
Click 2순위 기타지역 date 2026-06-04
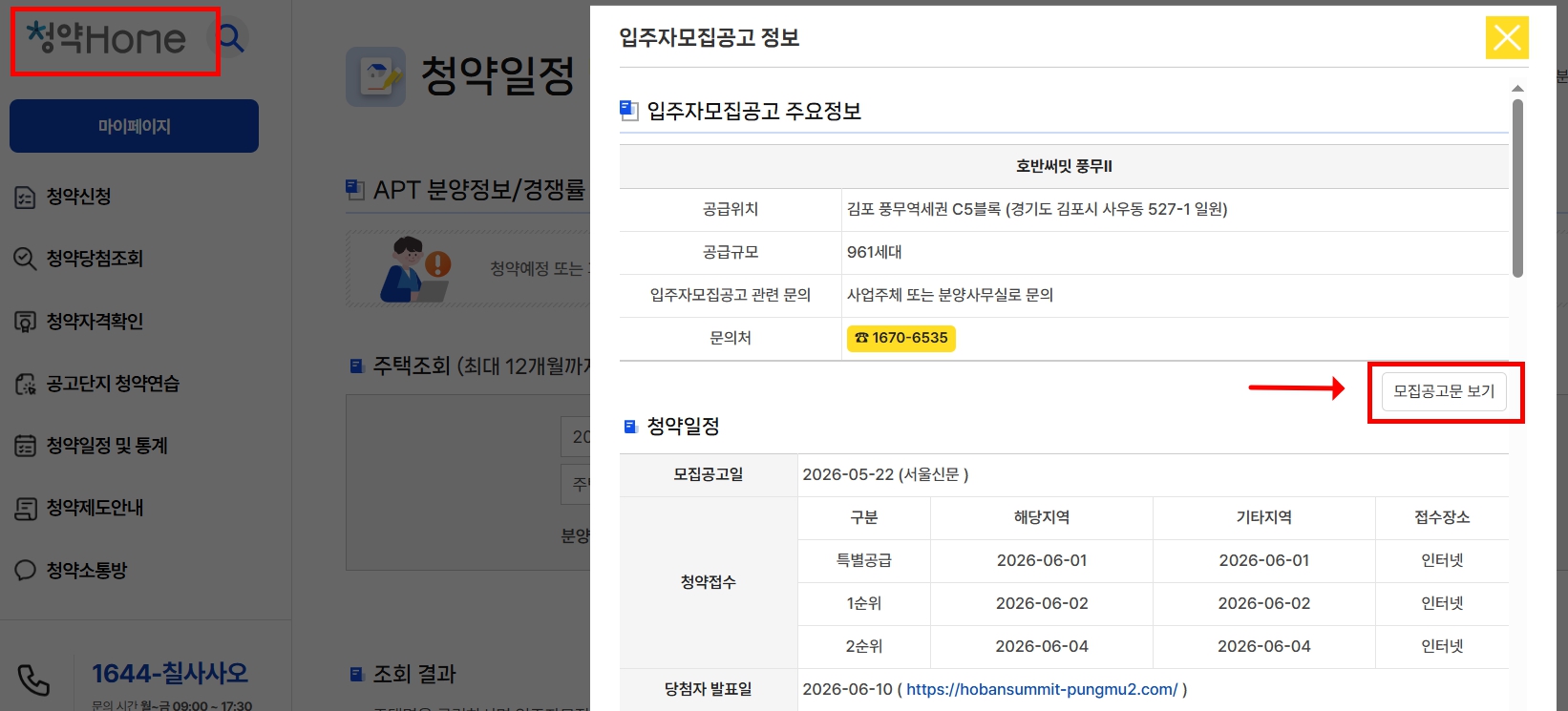(1264, 646)
